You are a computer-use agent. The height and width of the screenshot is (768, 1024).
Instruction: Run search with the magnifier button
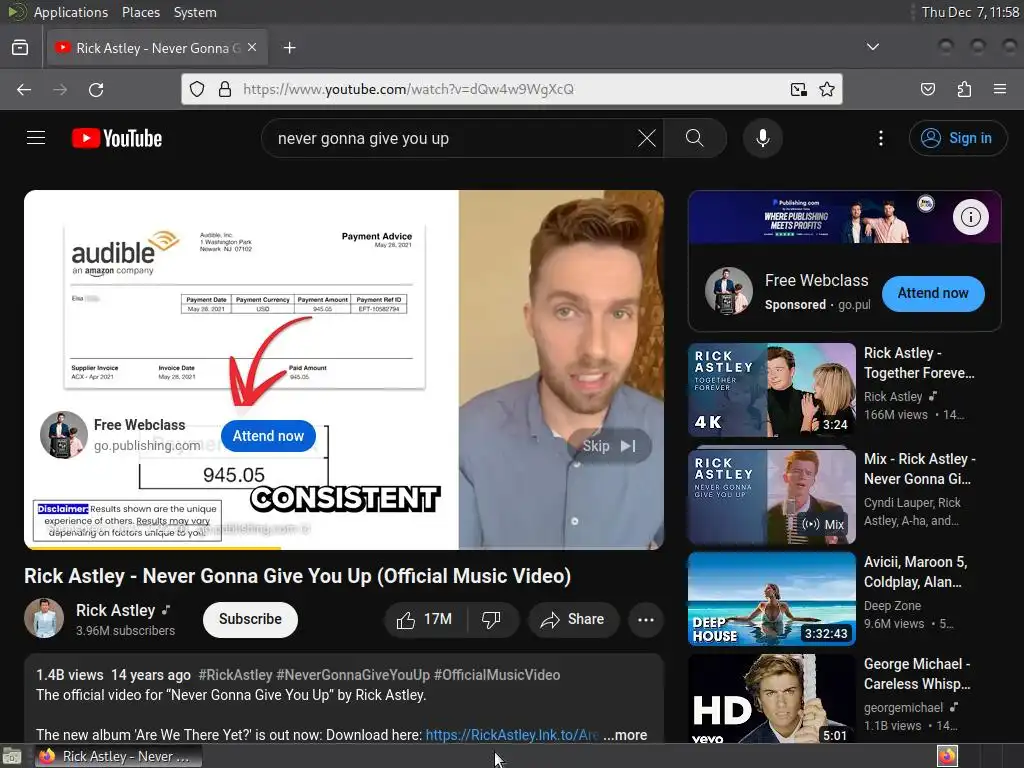pyautogui.click(x=695, y=138)
